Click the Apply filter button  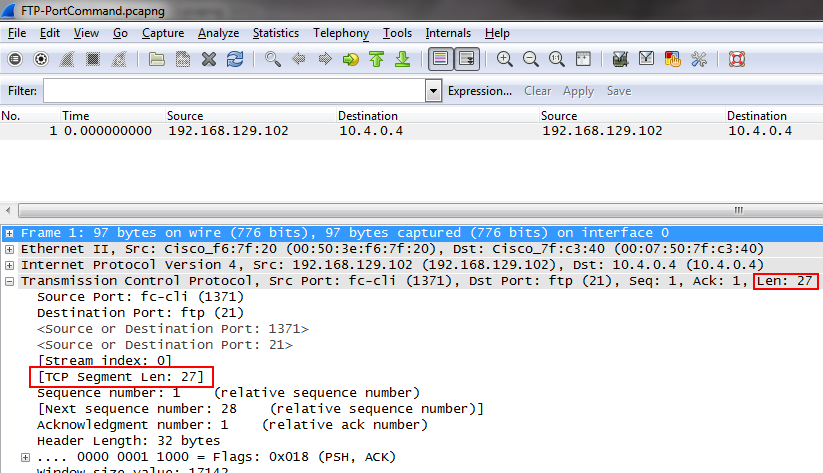[578, 91]
